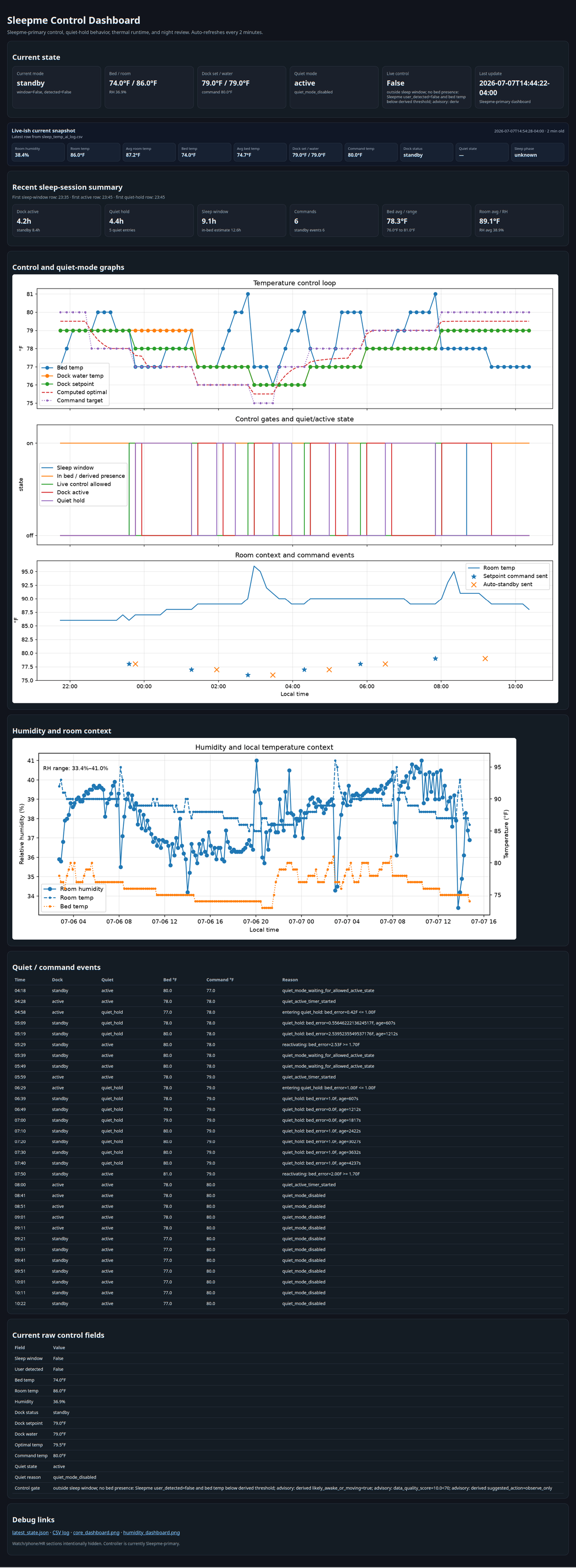Click the Sleep phase unknown tile
This screenshot has width=576, height=1568.
click(538, 152)
